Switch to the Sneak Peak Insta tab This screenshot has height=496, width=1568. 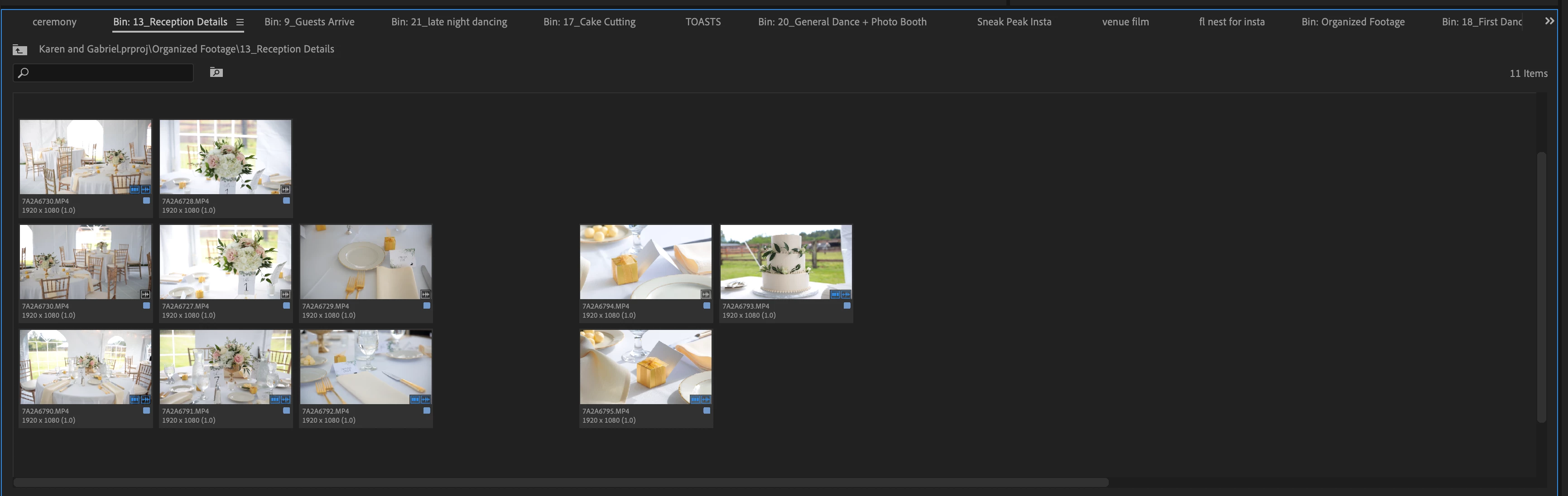tap(1014, 22)
